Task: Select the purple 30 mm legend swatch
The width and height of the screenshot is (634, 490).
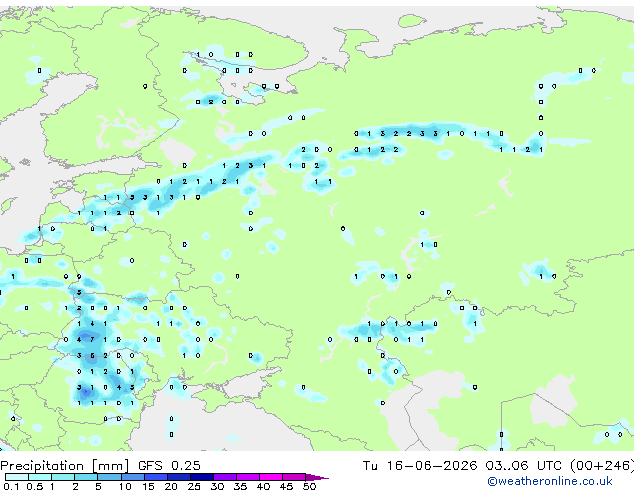Action: click(x=225, y=477)
